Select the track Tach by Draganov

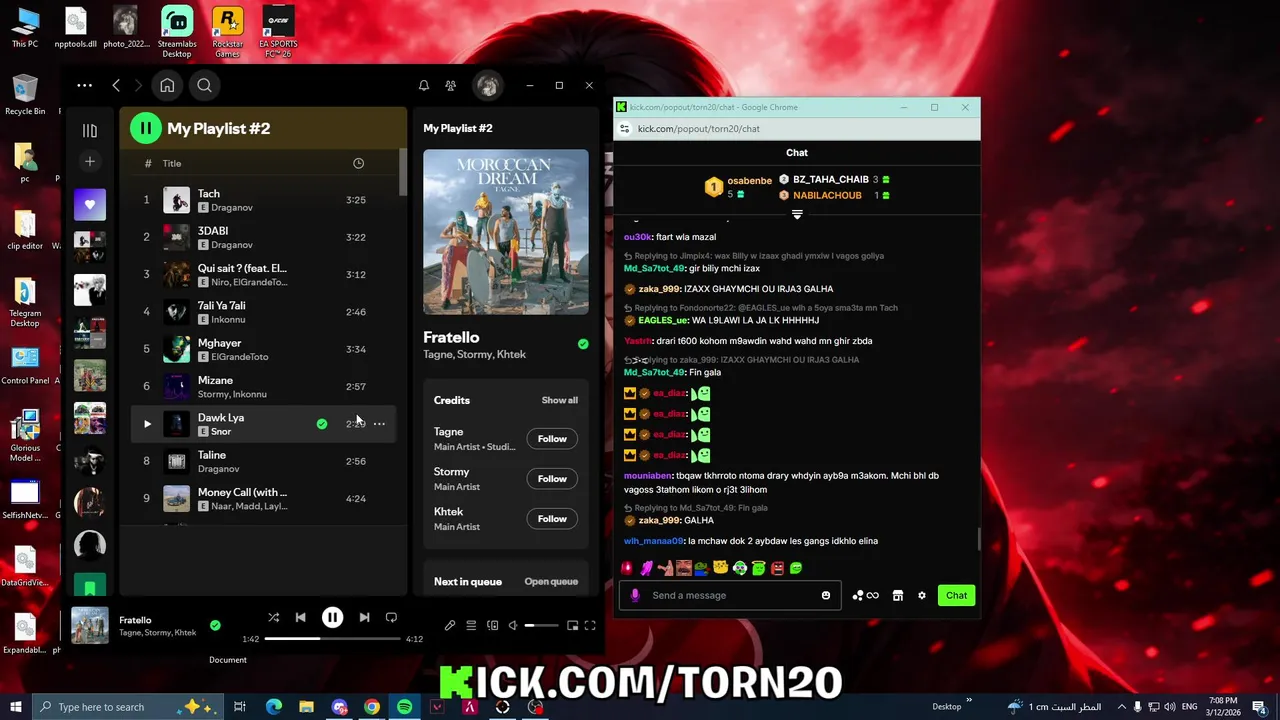(263, 200)
